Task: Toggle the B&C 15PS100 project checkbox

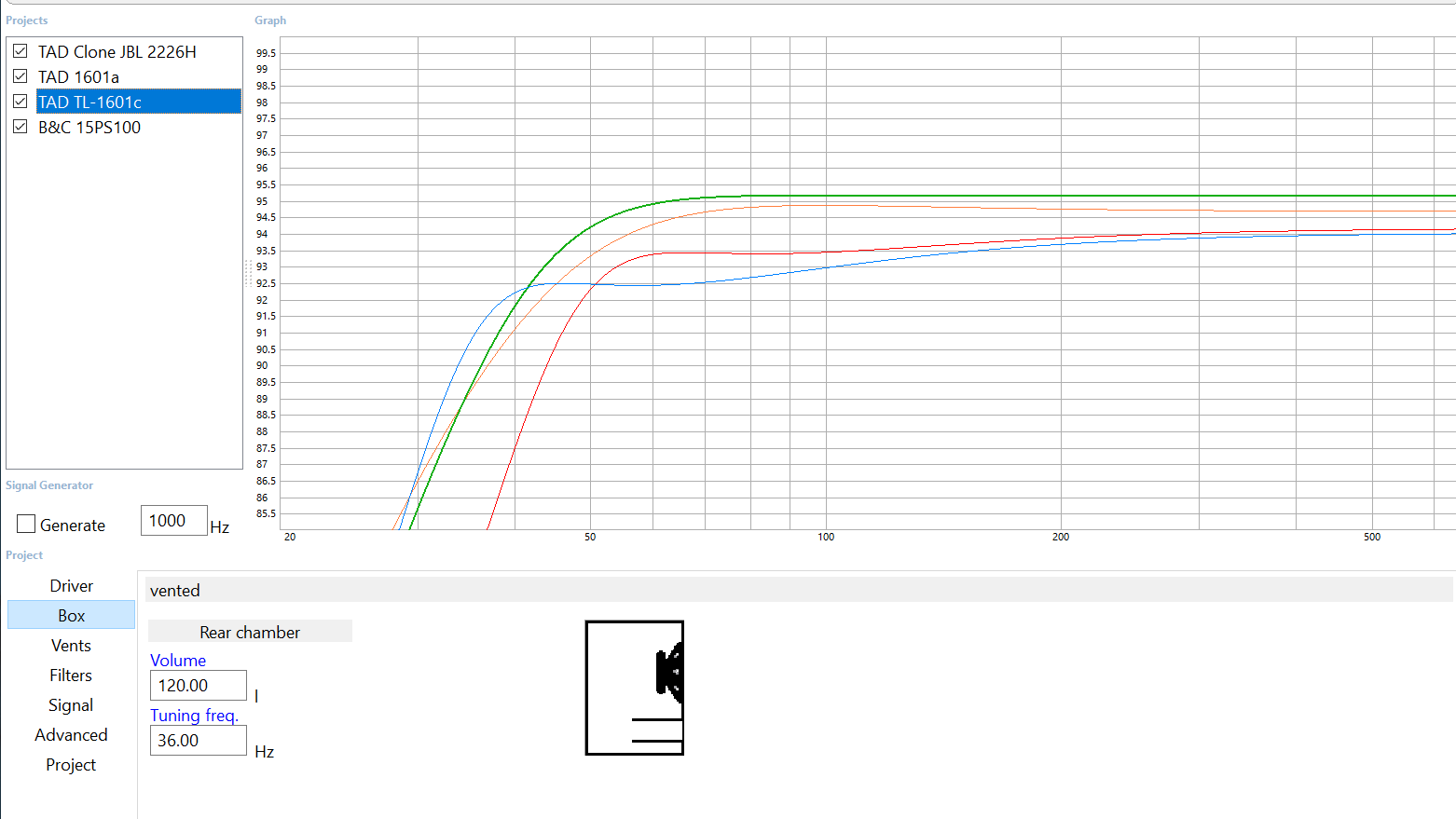Action: 21,127
